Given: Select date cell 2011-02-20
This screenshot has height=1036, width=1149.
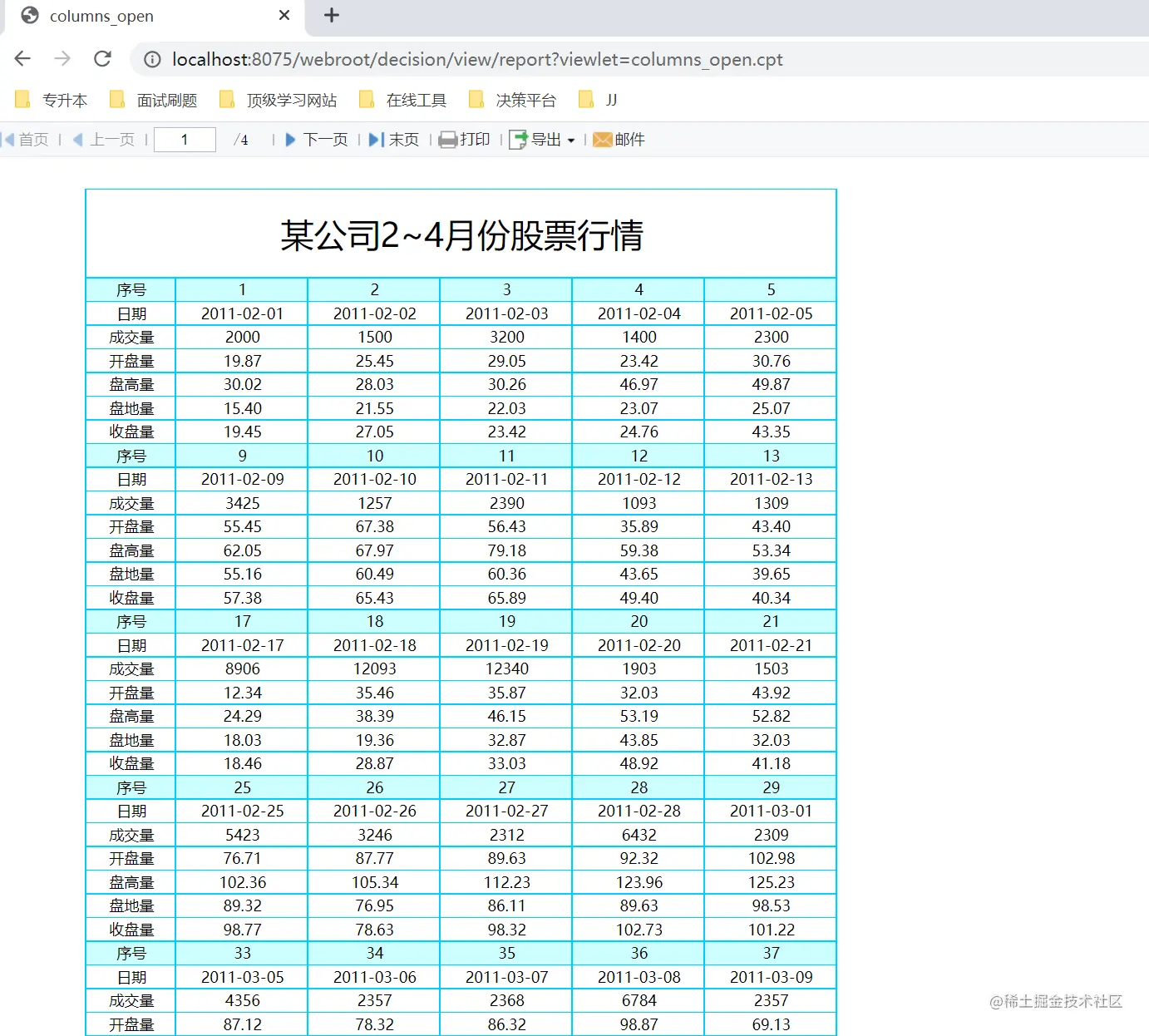Looking at the screenshot, I should (x=639, y=645).
